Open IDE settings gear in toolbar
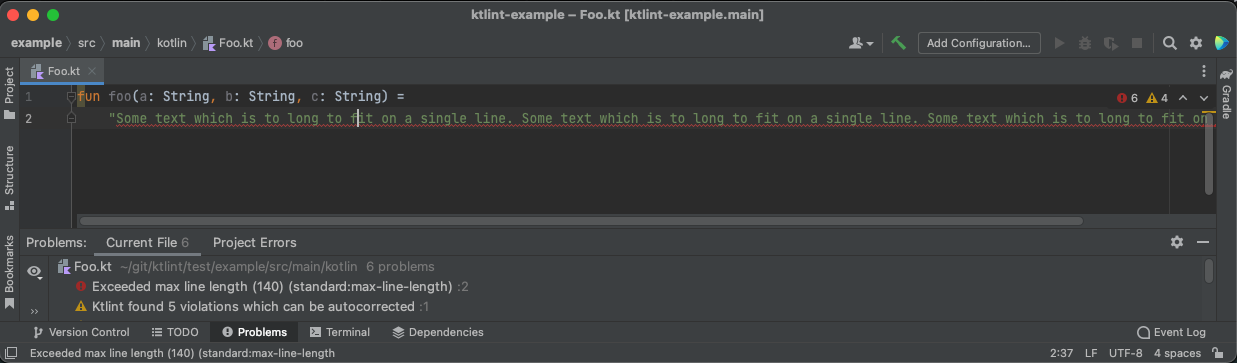Screen dimensions: 1237x363 coord(1195,43)
